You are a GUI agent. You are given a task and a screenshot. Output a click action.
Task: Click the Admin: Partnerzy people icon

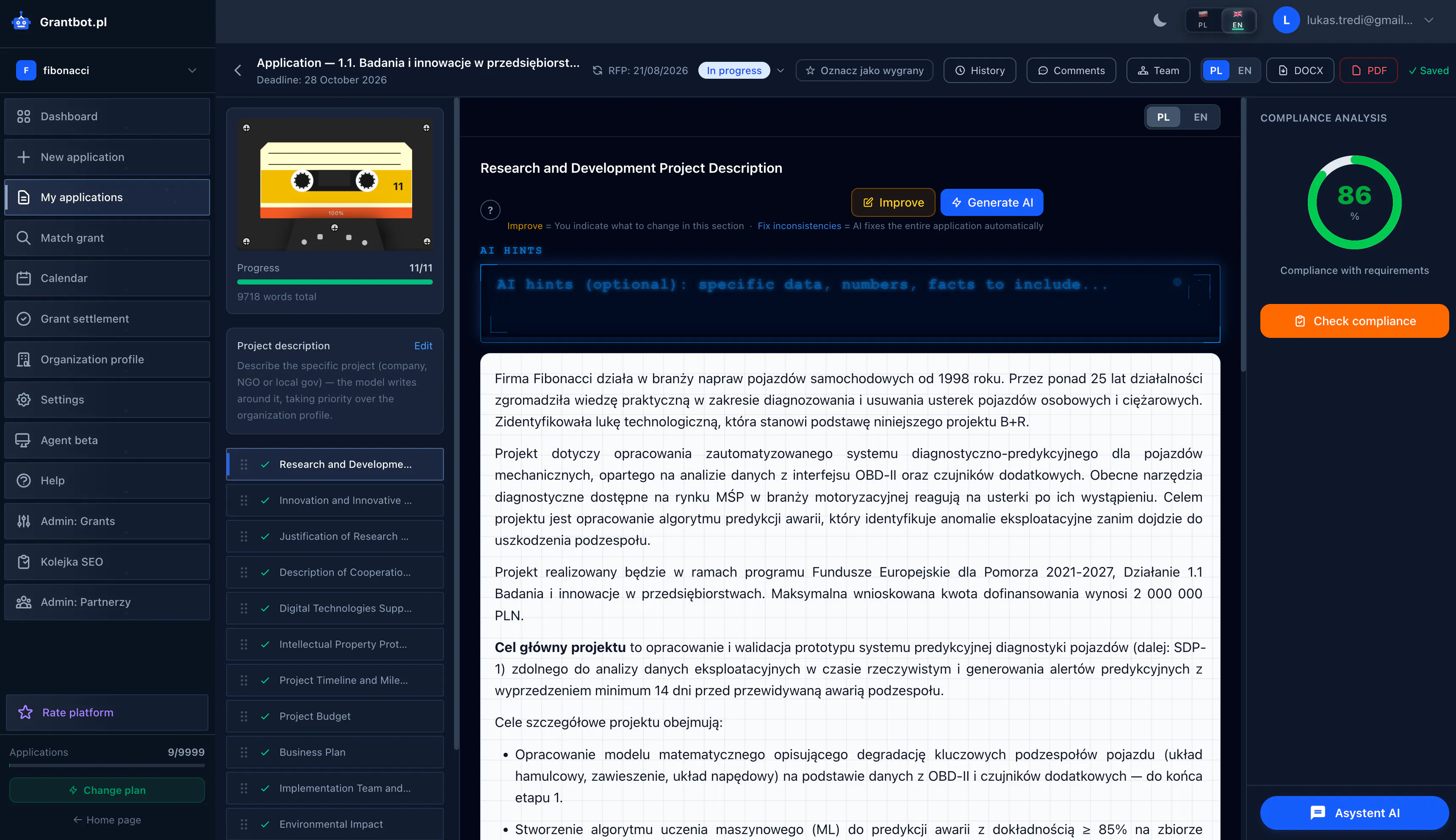pyautogui.click(x=24, y=602)
